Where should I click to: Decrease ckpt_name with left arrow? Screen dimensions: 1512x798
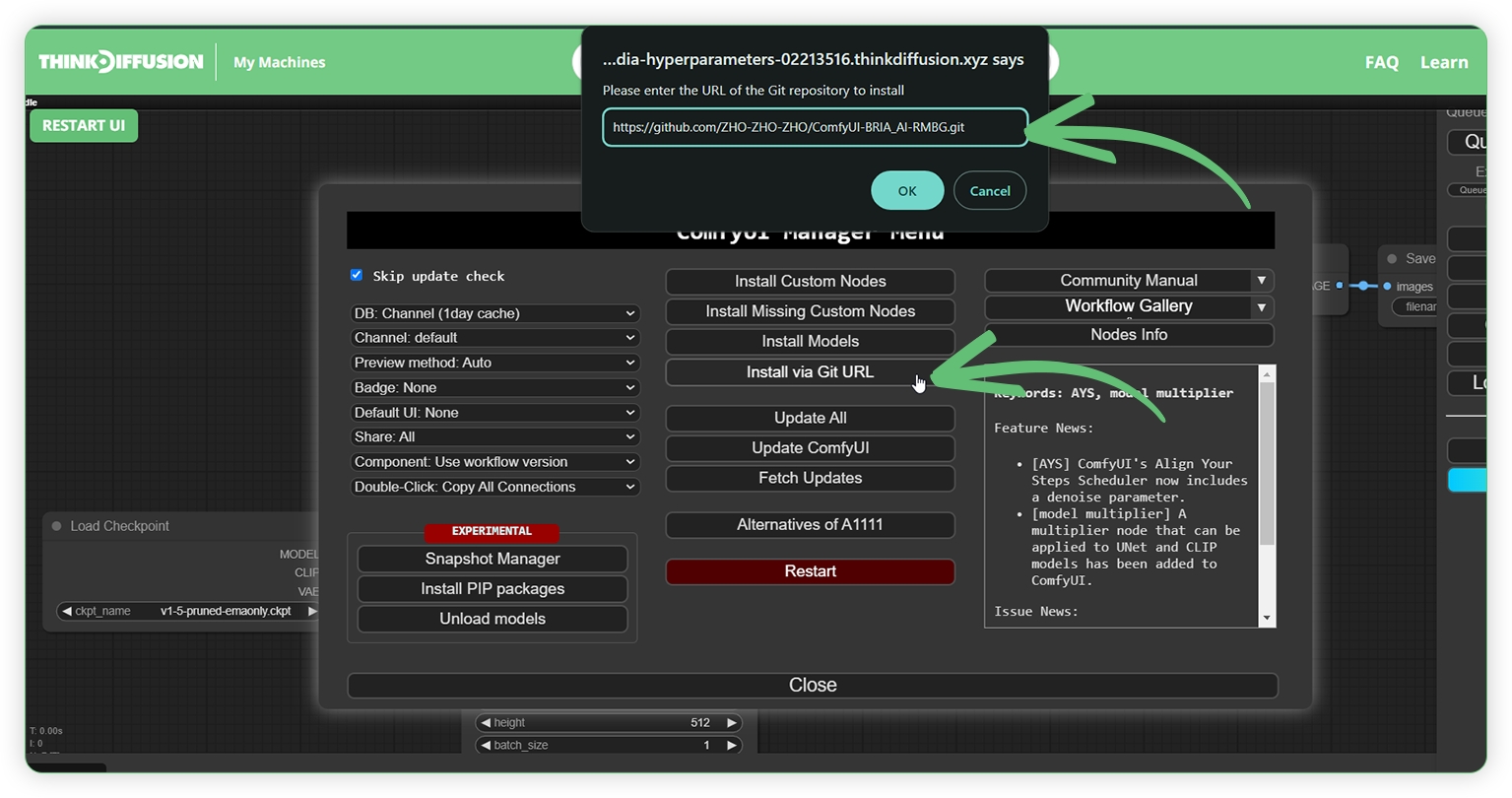[67, 611]
